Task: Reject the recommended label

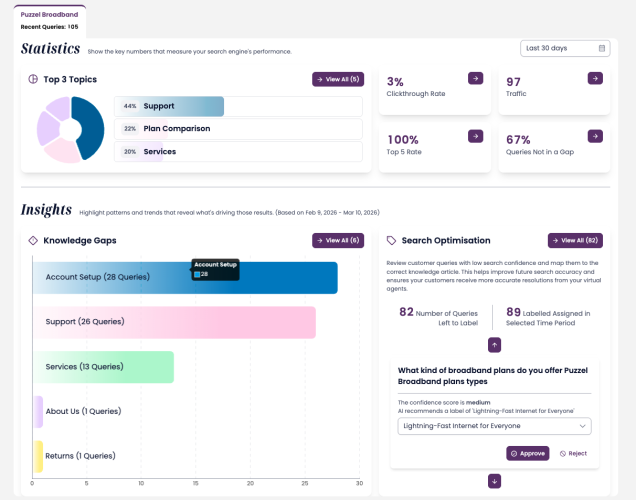Action: [573, 453]
